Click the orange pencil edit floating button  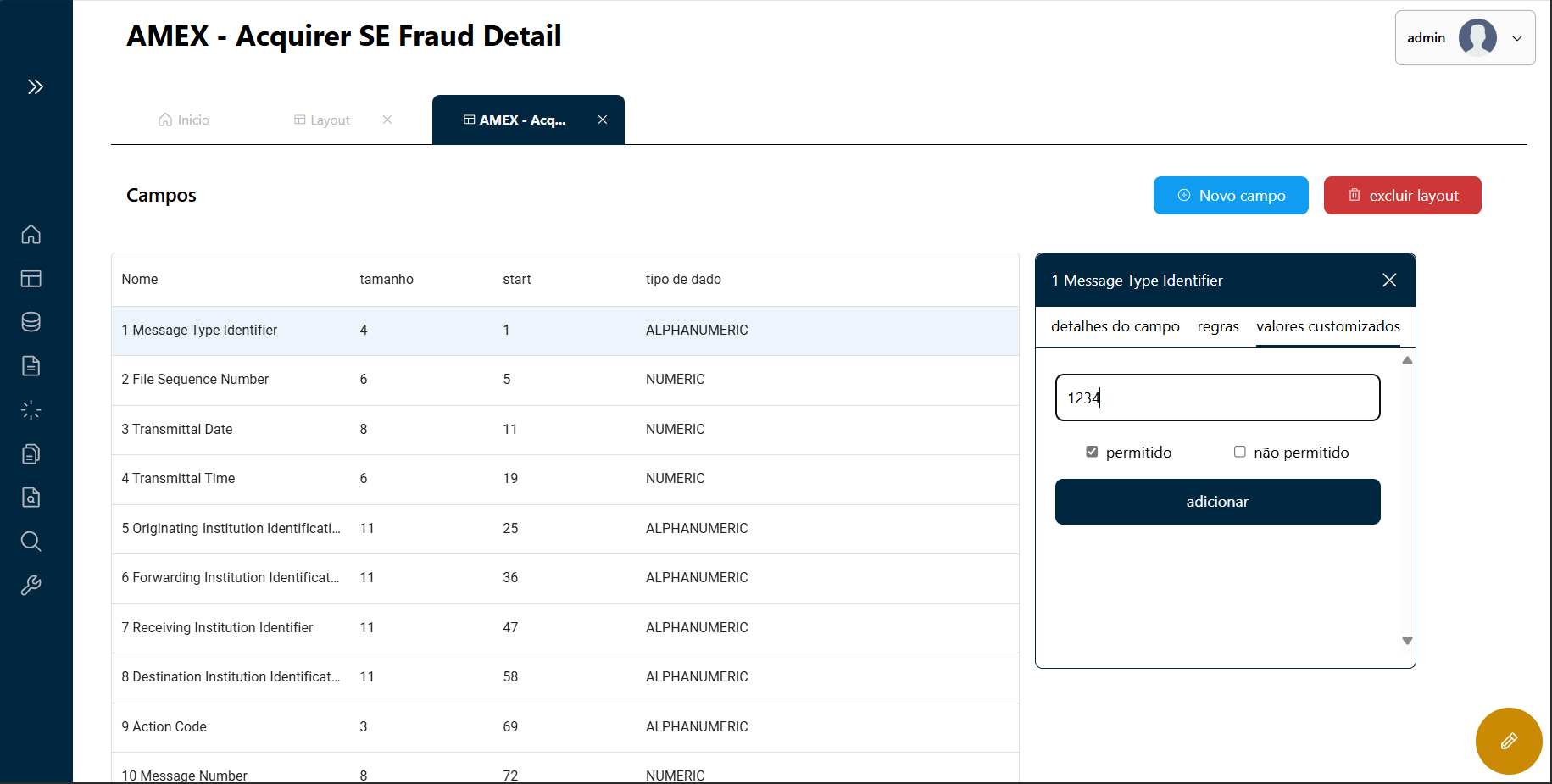tap(1508, 741)
